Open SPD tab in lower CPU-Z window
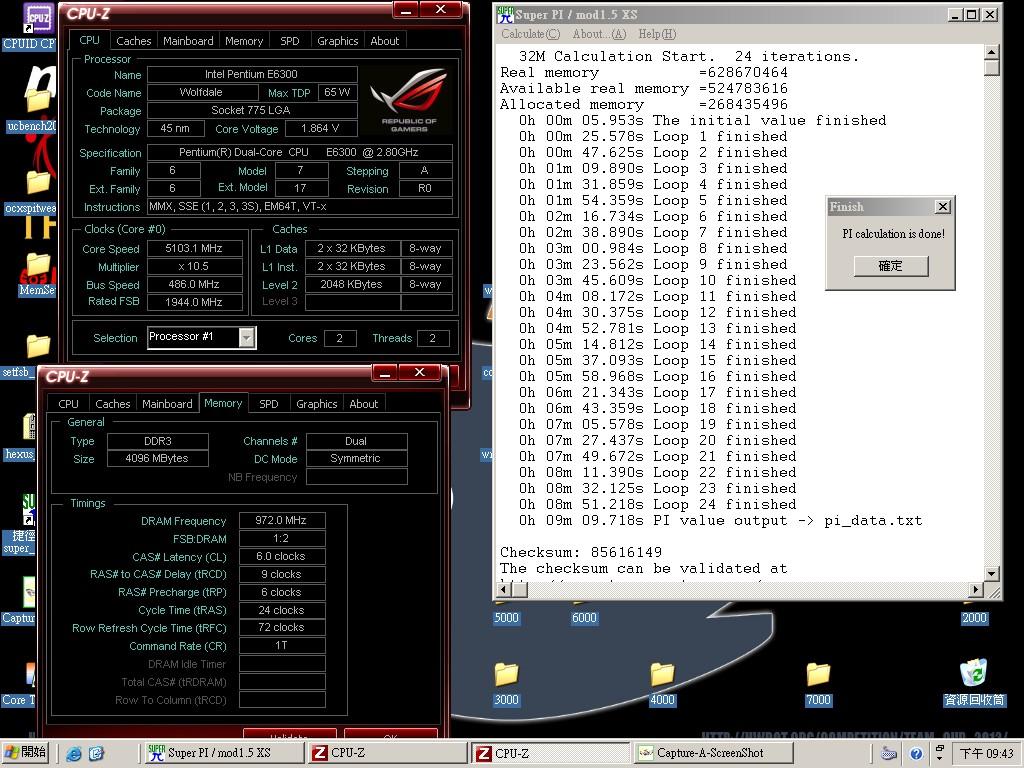The height and width of the screenshot is (768, 1024). coord(268,404)
